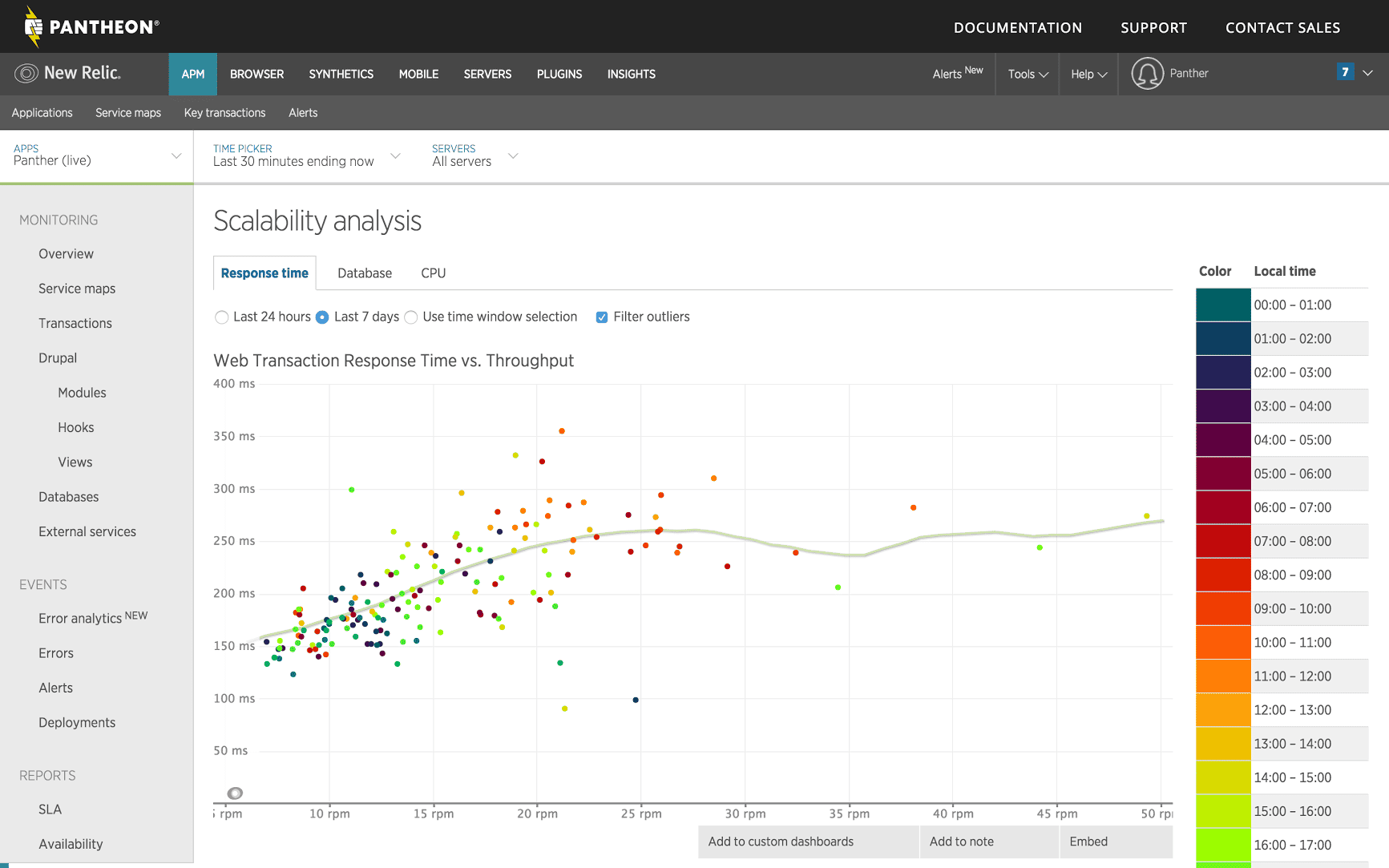Screen dimensions: 1389x868
Task: Open the Tools menu
Action: coord(1028,75)
